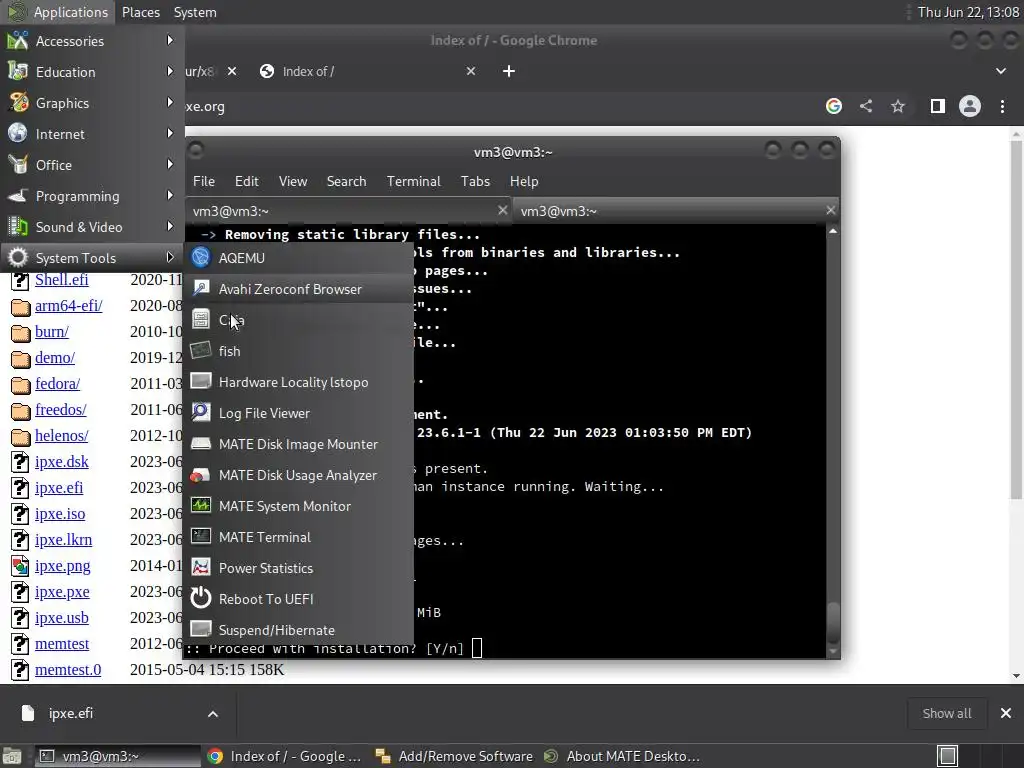The height and width of the screenshot is (768, 1024).
Task: Open Avahi Zeroconf Browser entry
Action: pyautogui.click(x=298, y=289)
